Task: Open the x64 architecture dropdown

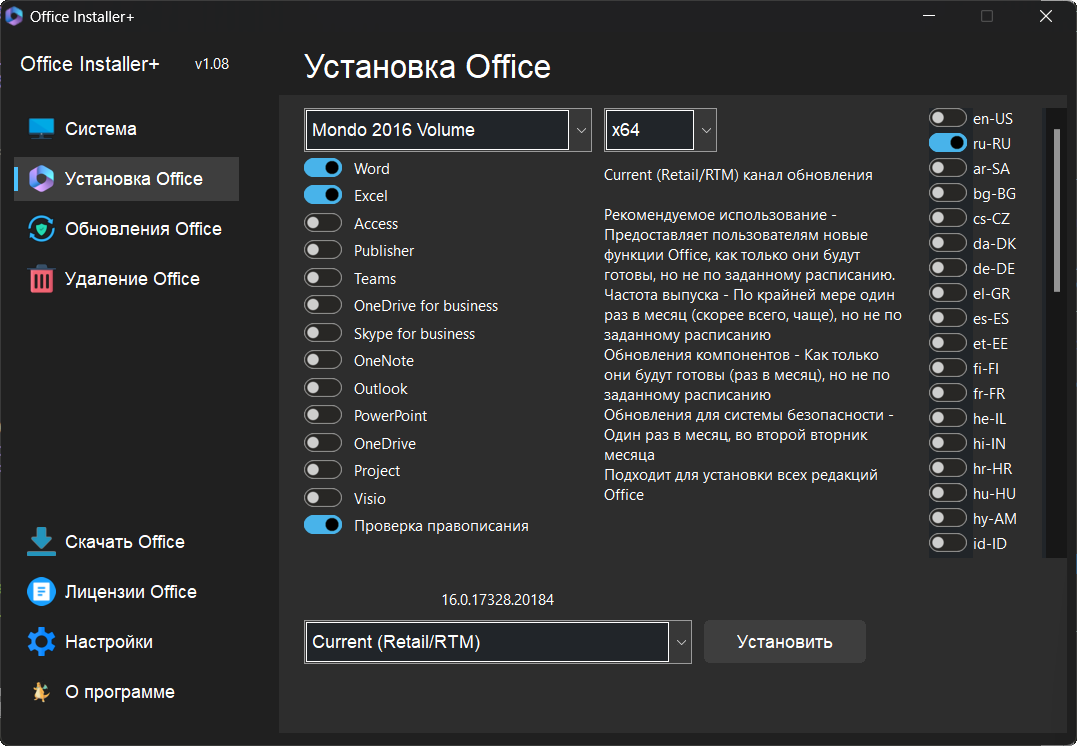Action: coord(705,129)
